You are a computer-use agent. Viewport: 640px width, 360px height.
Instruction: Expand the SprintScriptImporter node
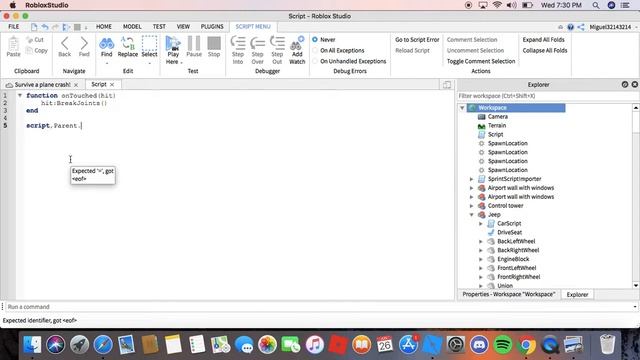[471, 179]
